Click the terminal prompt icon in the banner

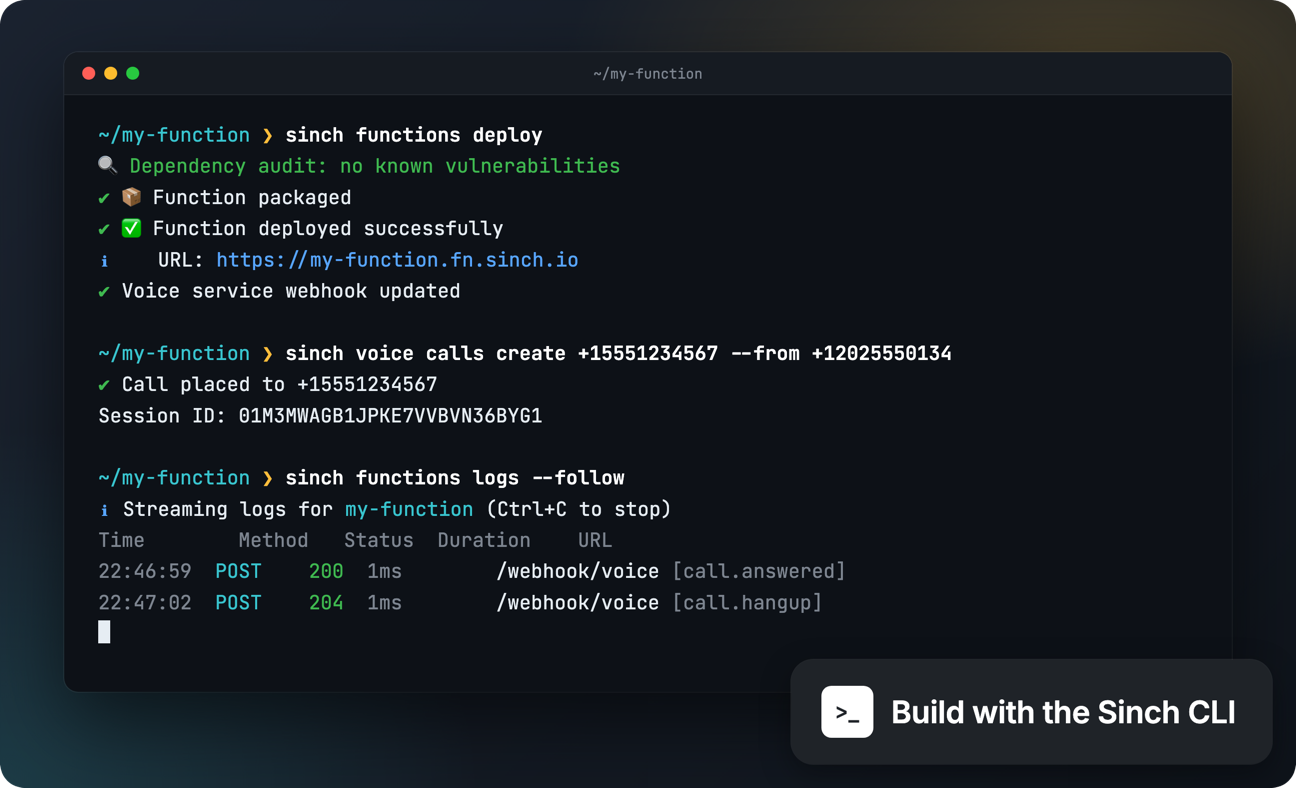pyautogui.click(x=847, y=712)
